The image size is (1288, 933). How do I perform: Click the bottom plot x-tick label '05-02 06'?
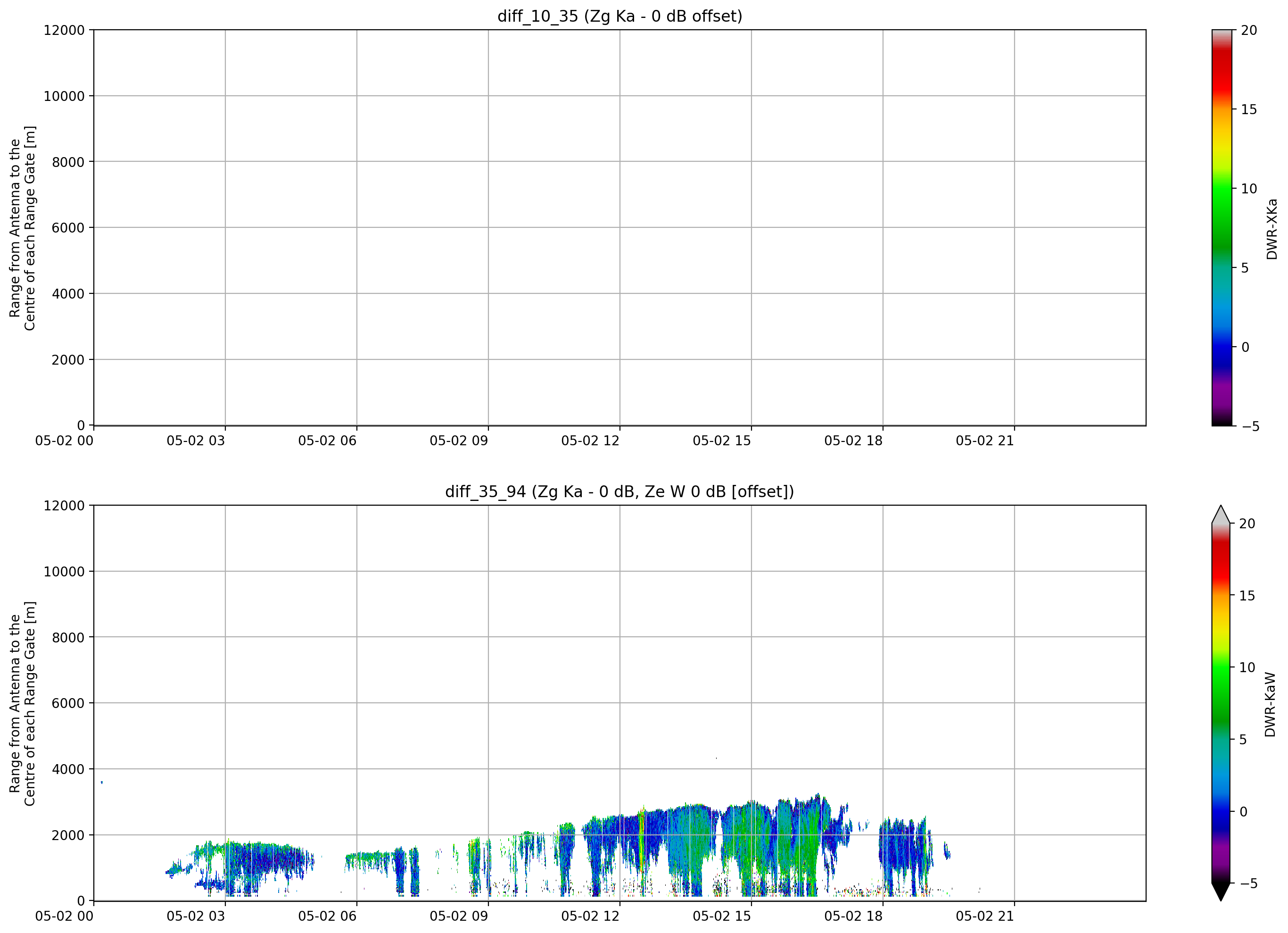pyautogui.click(x=327, y=916)
